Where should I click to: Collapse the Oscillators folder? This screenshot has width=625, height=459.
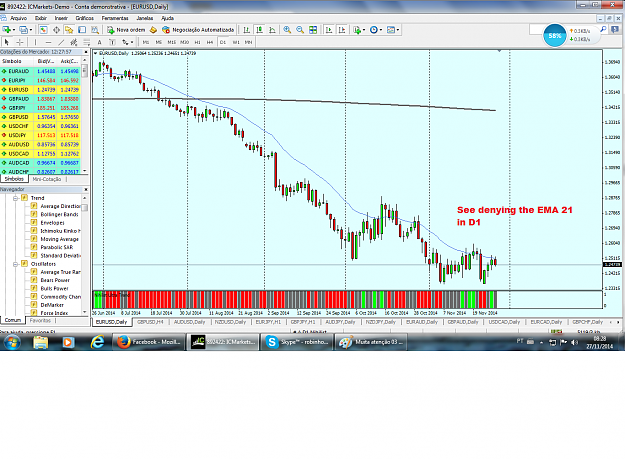coord(16,264)
